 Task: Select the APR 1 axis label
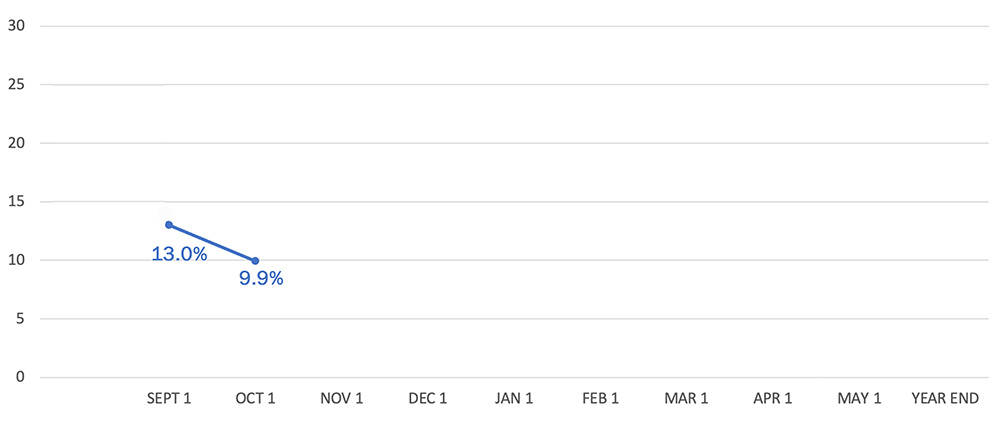[x=773, y=398]
